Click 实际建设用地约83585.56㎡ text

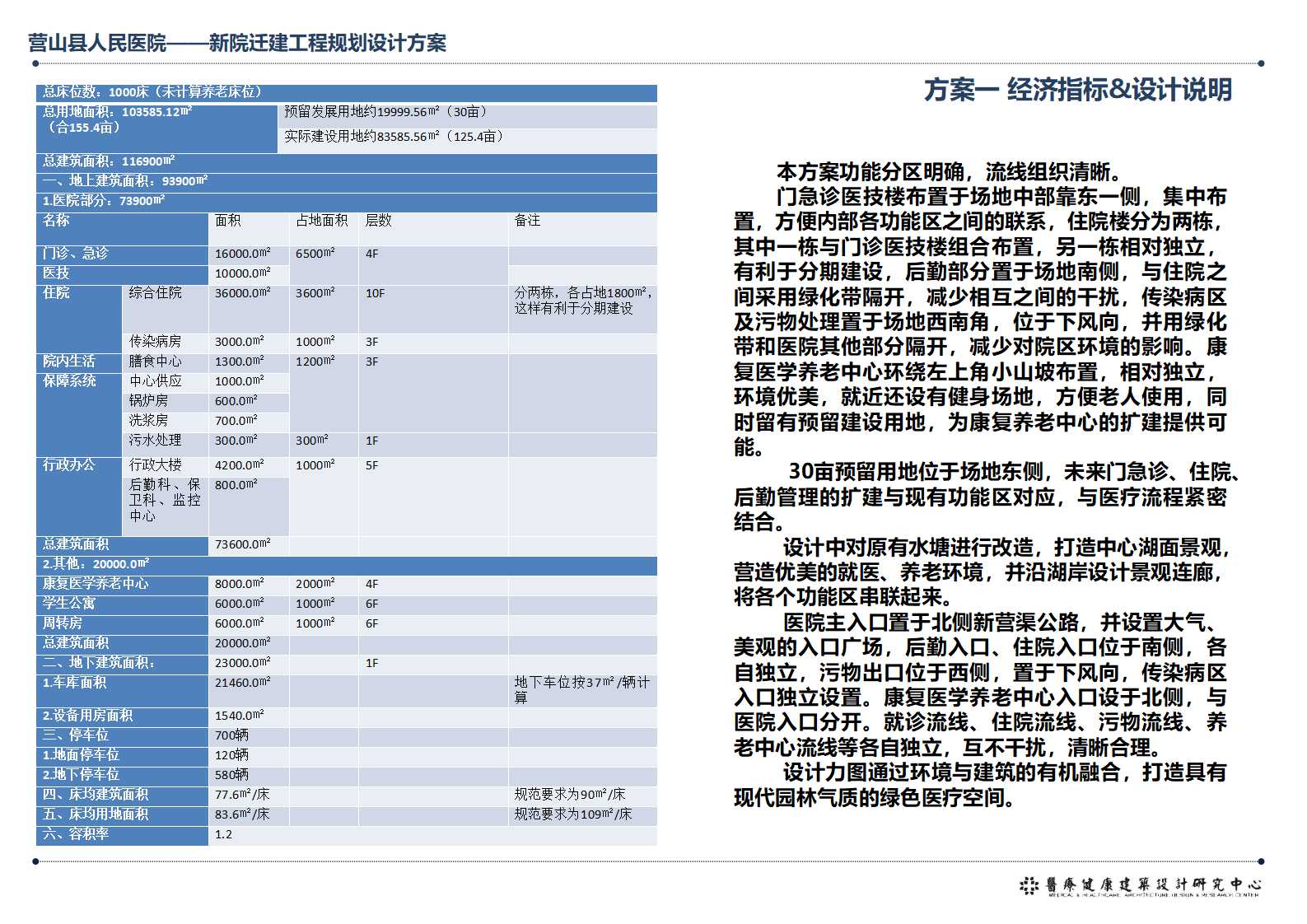click(394, 137)
